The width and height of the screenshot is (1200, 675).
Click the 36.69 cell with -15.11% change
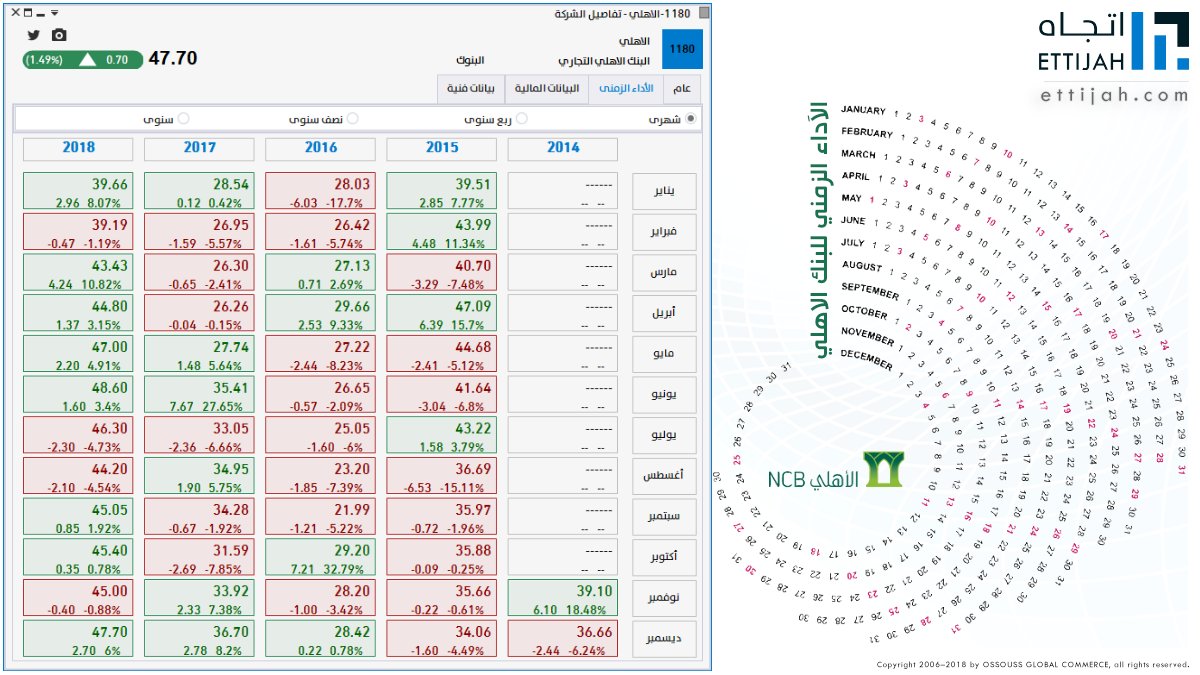(442, 476)
